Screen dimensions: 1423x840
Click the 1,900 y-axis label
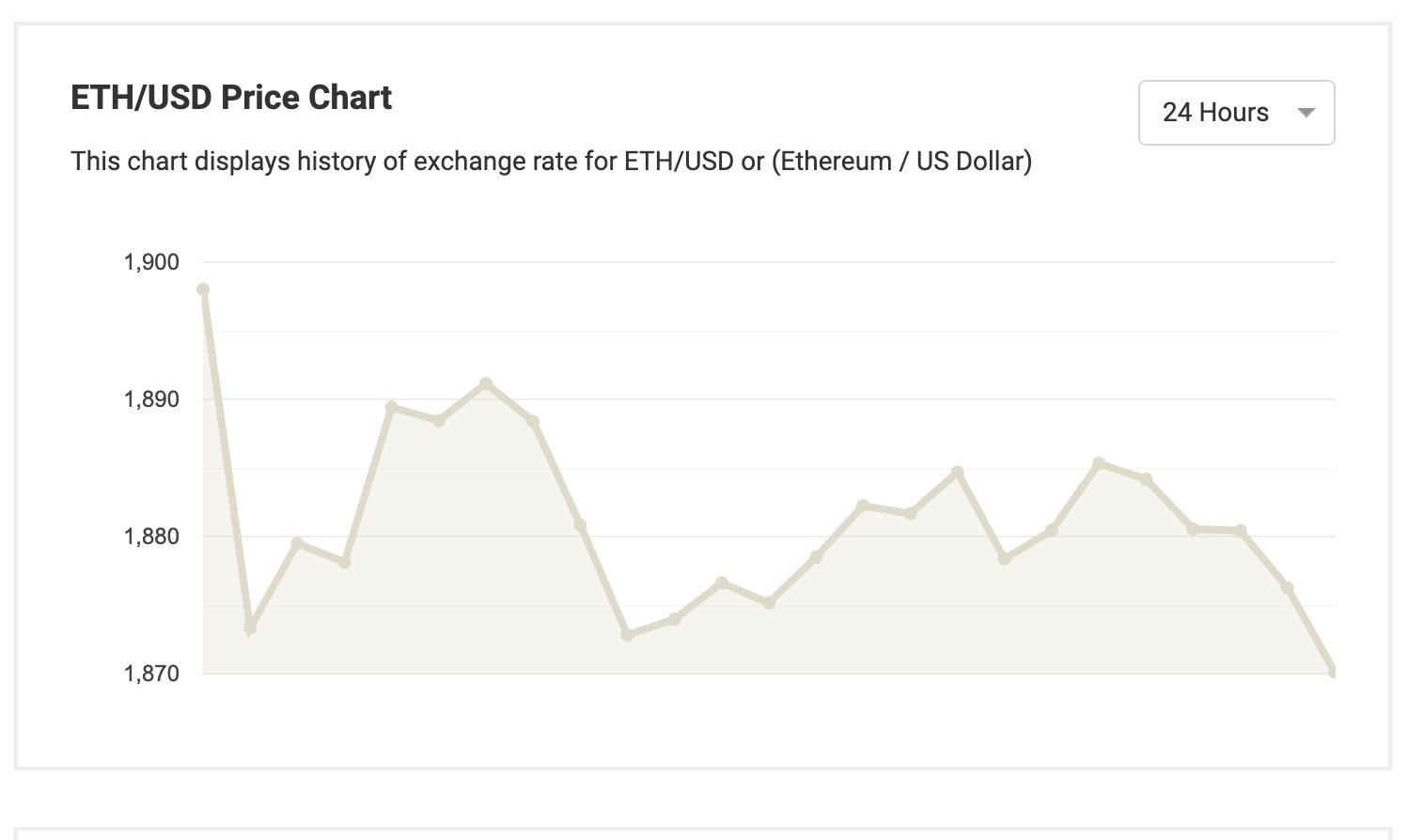[x=151, y=262]
